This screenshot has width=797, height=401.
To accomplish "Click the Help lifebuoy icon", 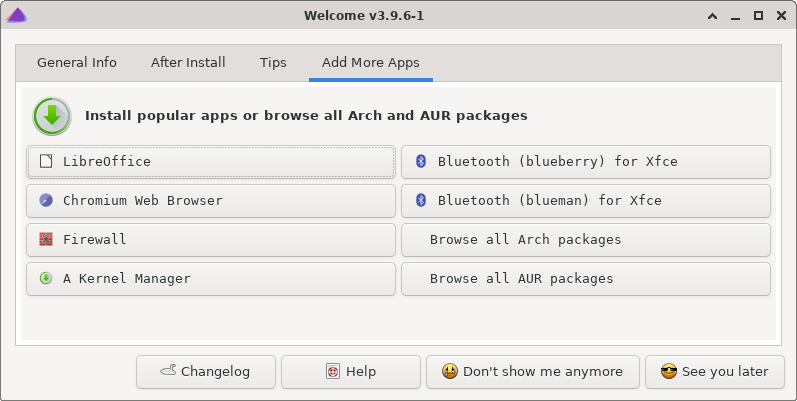I will 332,372.
